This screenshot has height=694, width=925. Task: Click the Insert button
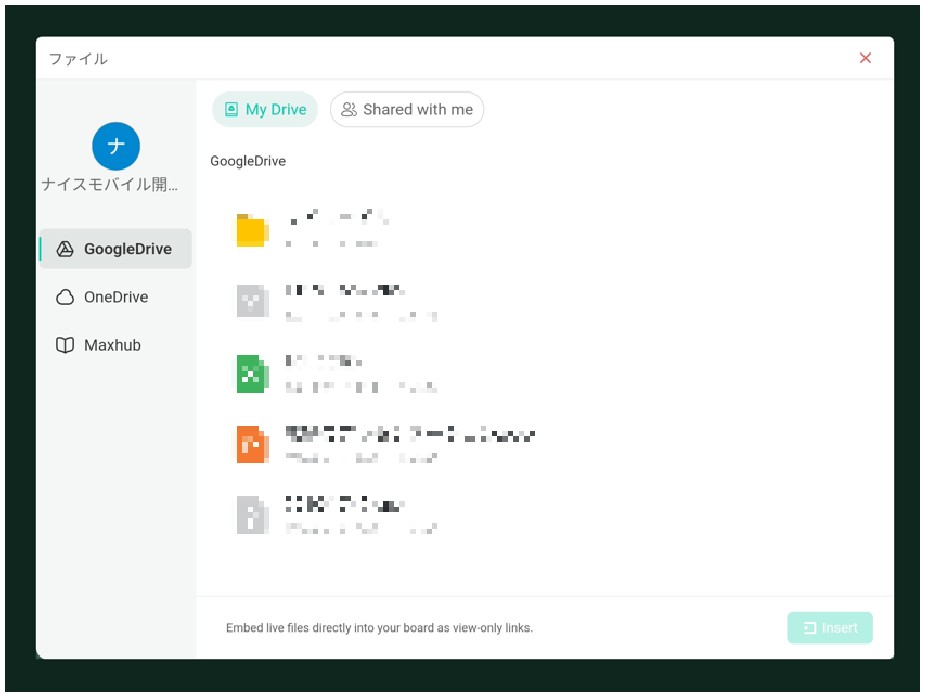click(830, 628)
